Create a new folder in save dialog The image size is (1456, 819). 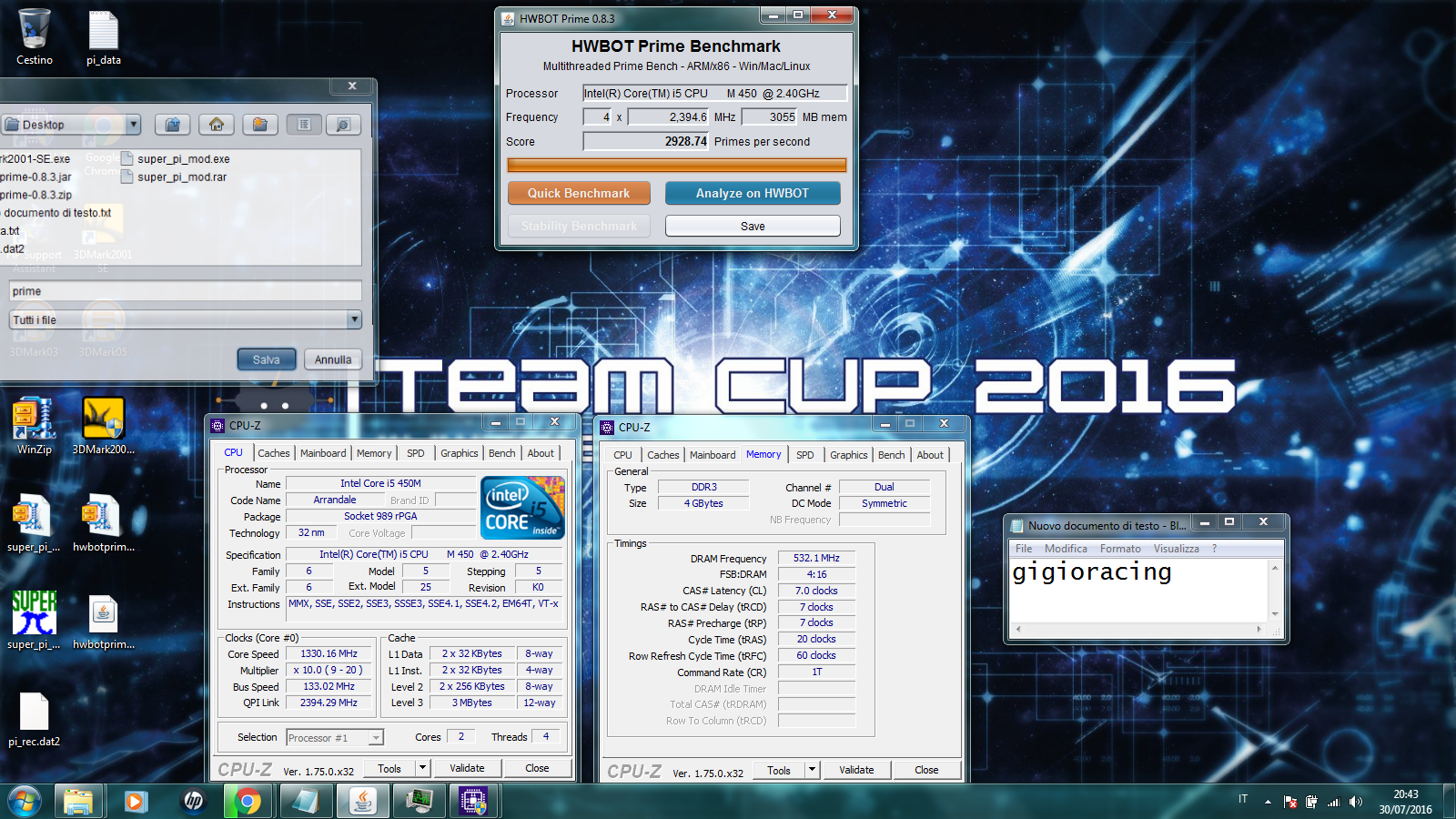click(x=260, y=125)
